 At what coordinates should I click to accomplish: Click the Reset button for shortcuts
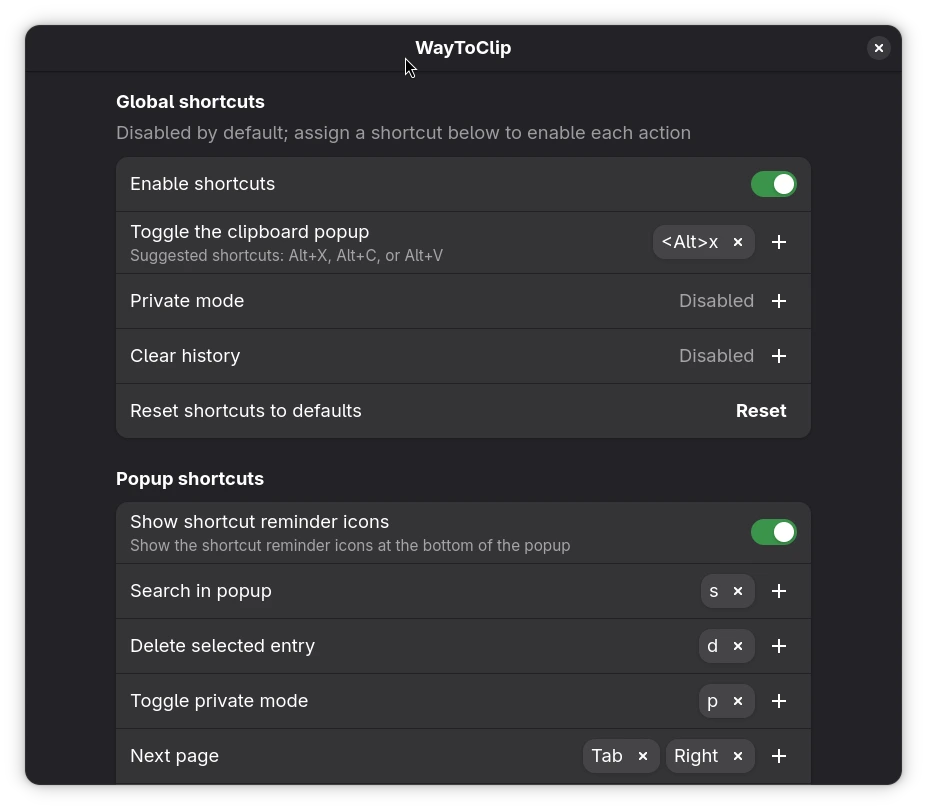(x=761, y=411)
